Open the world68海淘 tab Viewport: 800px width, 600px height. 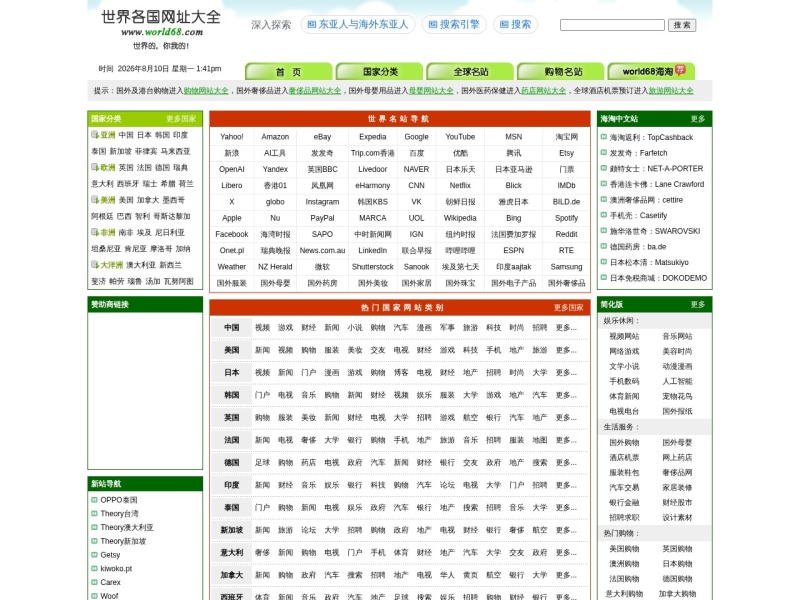(x=652, y=71)
